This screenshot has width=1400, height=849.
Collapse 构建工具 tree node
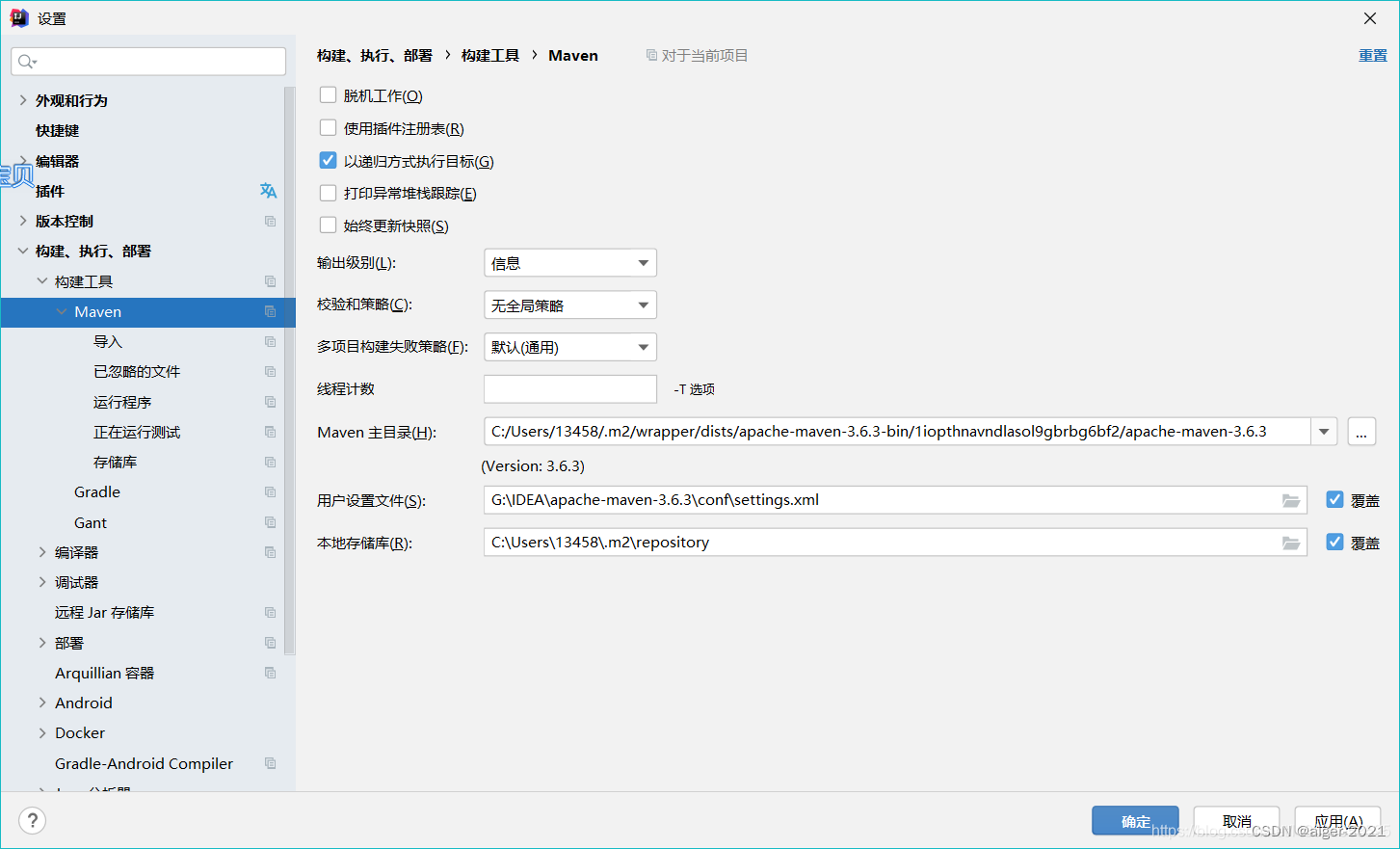point(42,281)
